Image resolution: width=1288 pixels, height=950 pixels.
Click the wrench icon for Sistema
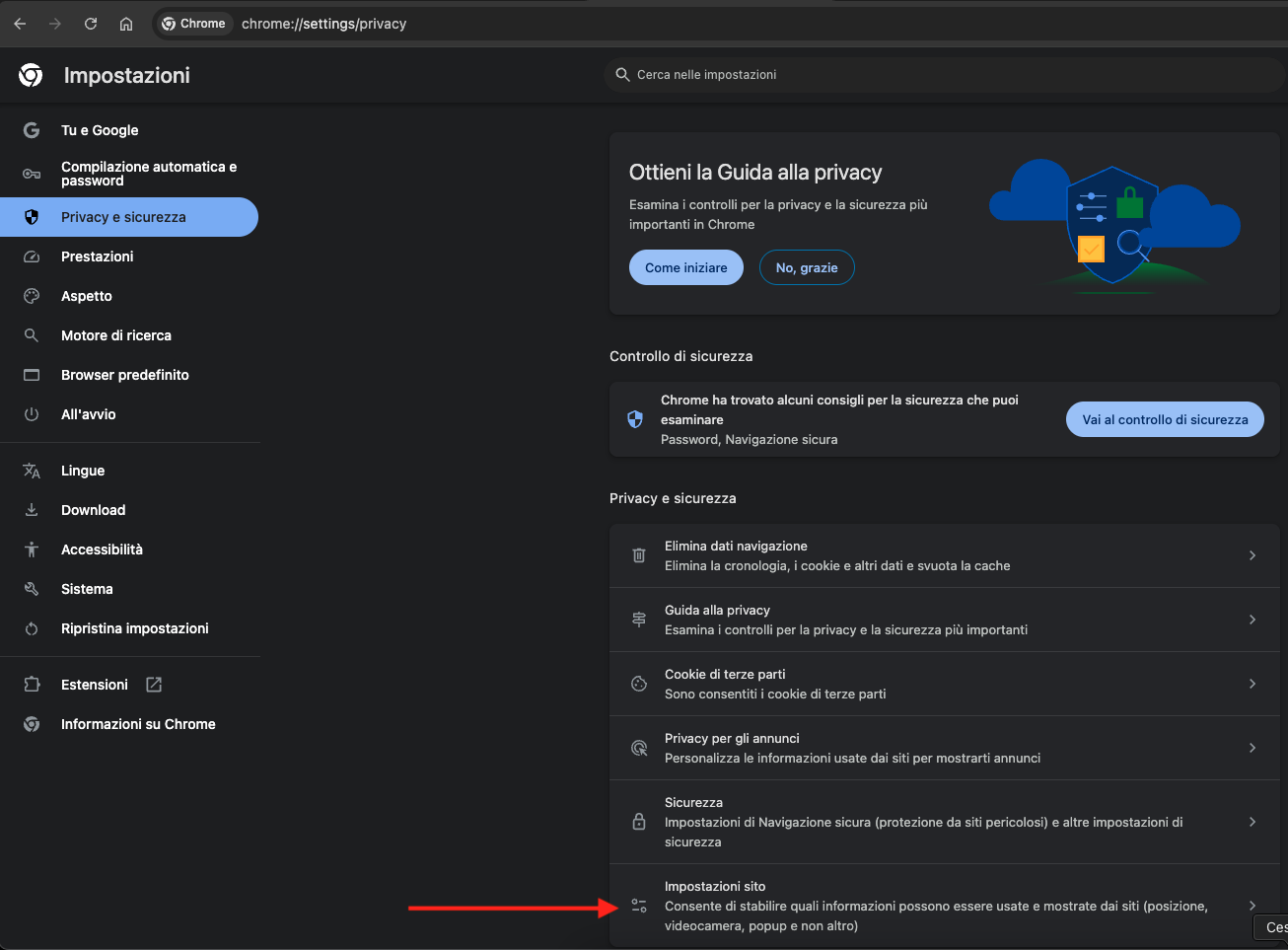click(x=32, y=589)
